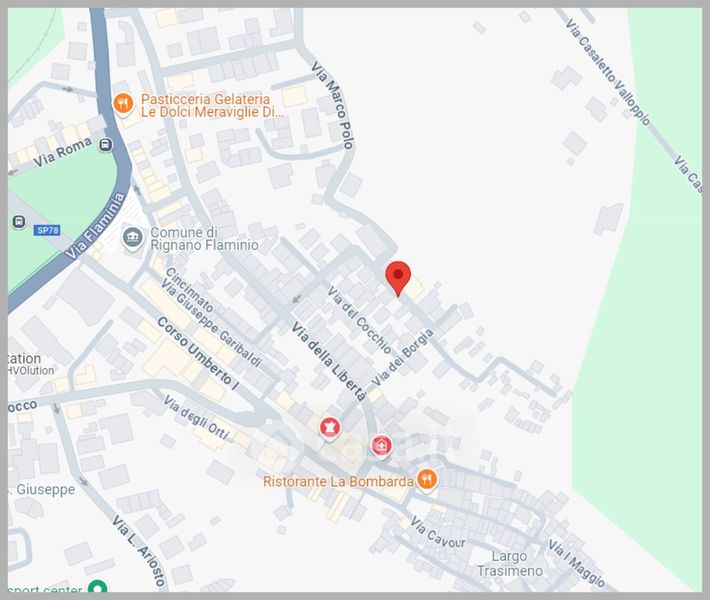Image resolution: width=710 pixels, height=600 pixels.
Task: Click the red pharmacy pin marker
Action: pyautogui.click(x=381, y=445)
